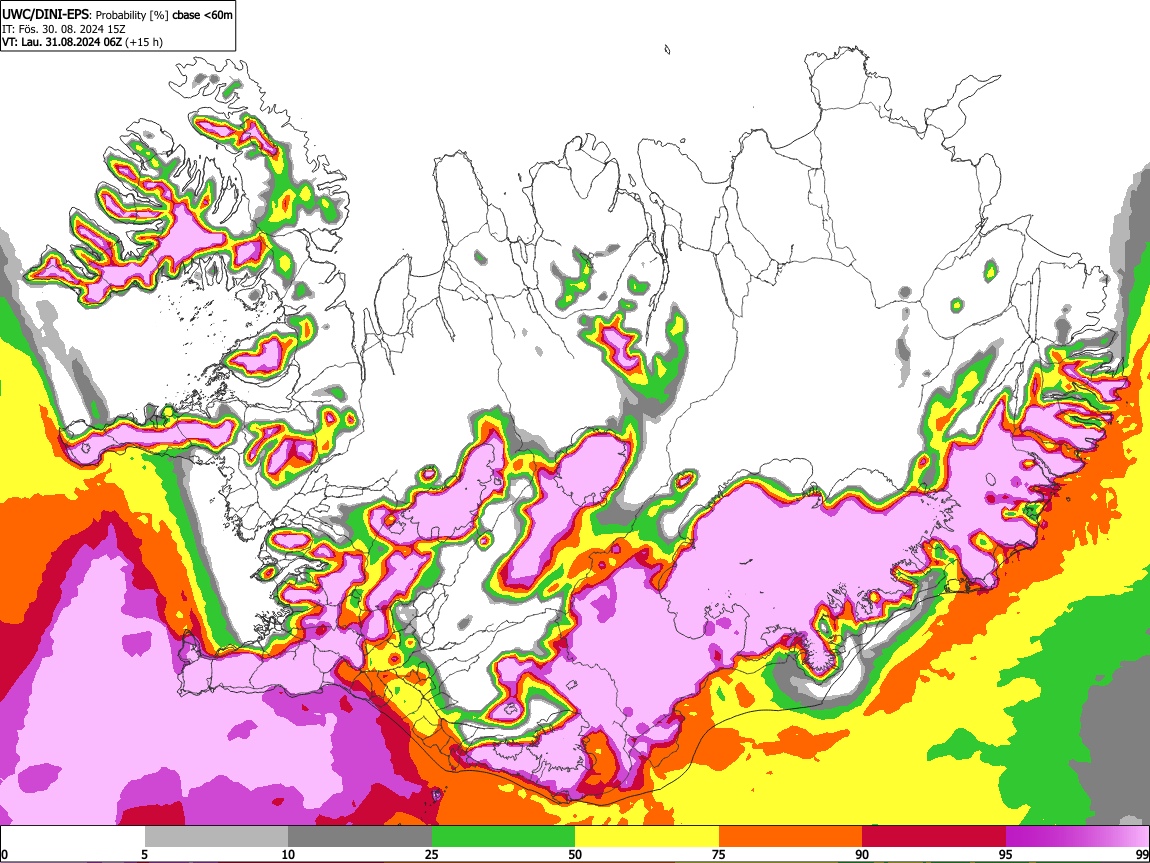The image size is (1150, 863).
Task: Click the white 0–5% legend color segment
Action: (x=73, y=836)
